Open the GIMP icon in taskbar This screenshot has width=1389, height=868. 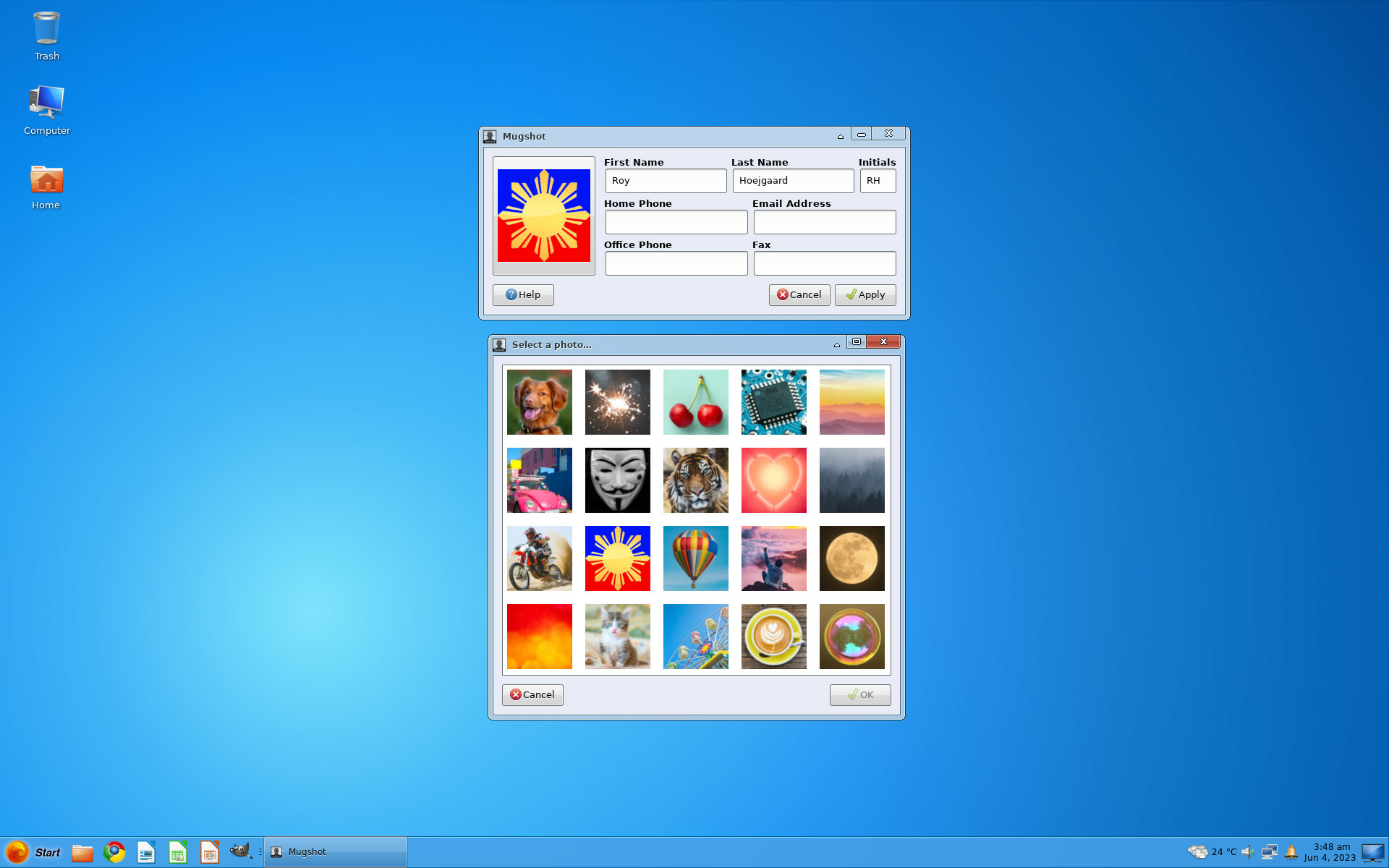(x=240, y=851)
